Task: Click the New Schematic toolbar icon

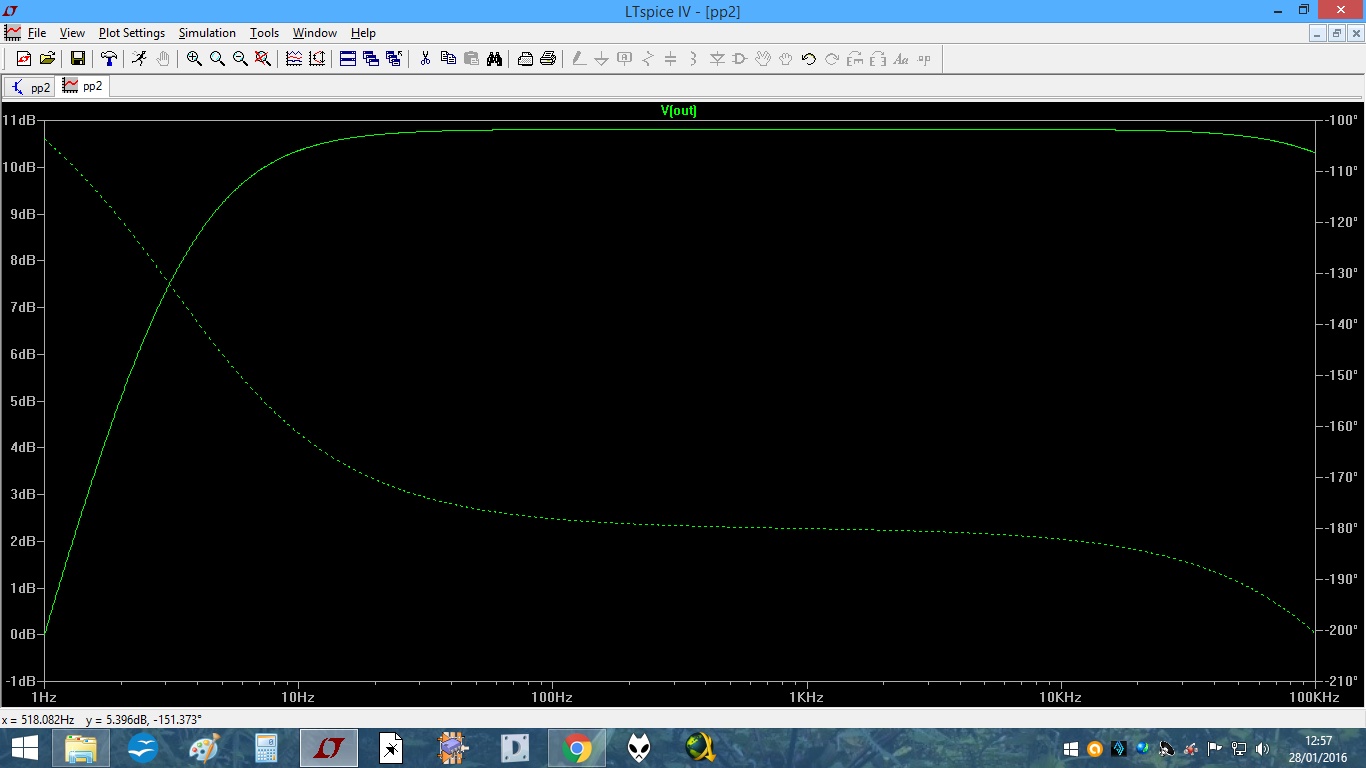Action: click(x=24, y=59)
